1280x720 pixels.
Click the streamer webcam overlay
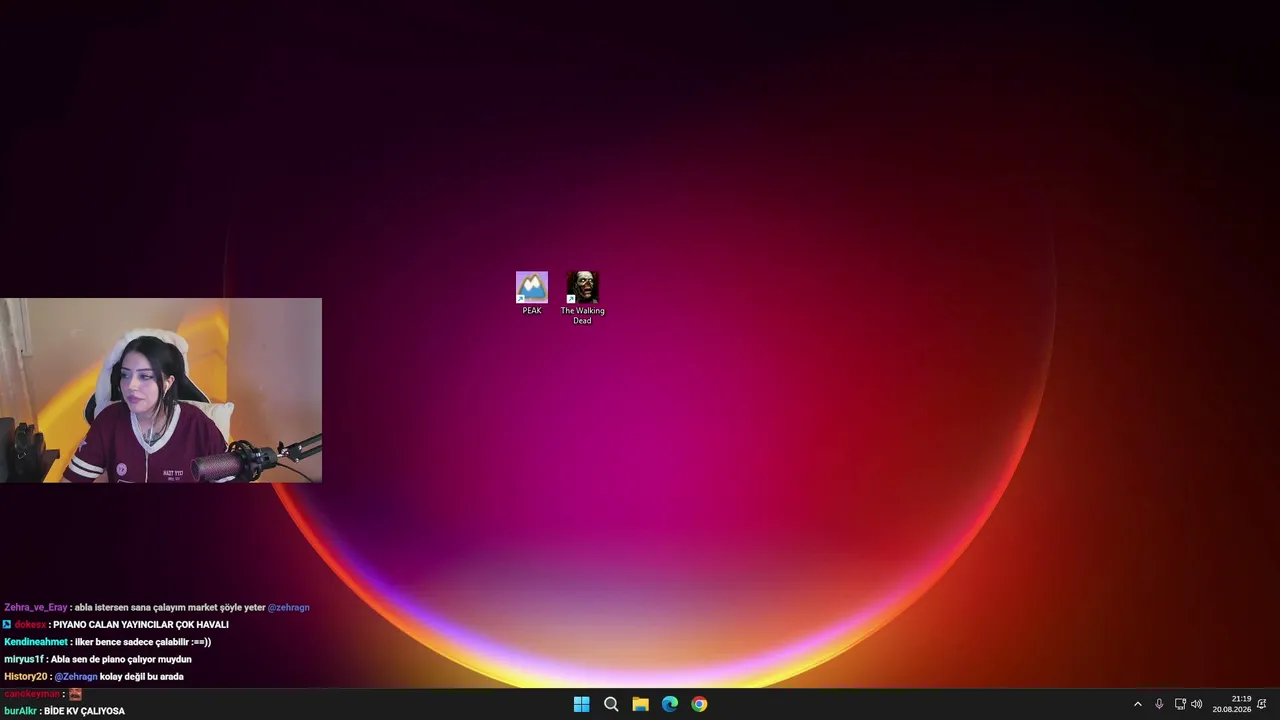pyautogui.click(x=161, y=390)
